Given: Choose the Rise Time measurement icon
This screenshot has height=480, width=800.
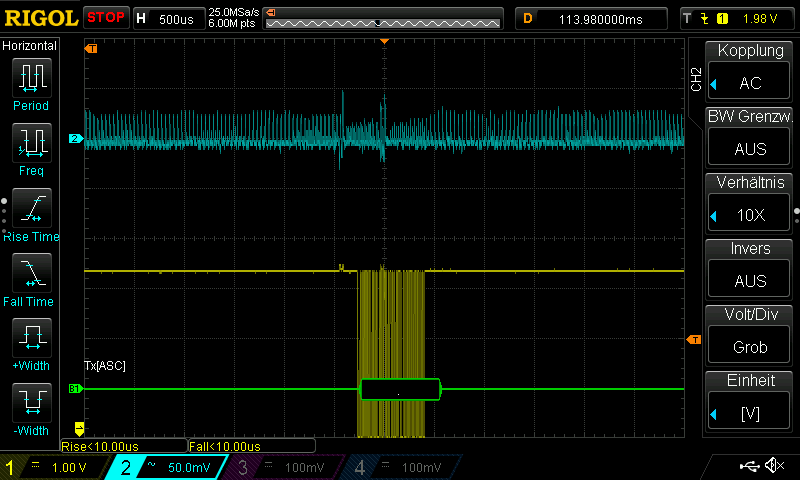Looking at the screenshot, I should 31,209.
